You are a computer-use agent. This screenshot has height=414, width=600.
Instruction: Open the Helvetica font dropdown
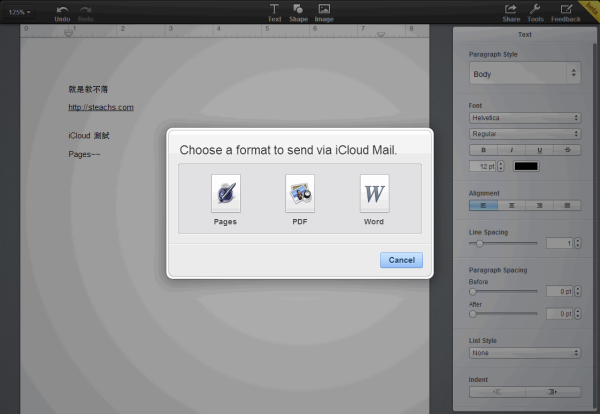pos(525,118)
